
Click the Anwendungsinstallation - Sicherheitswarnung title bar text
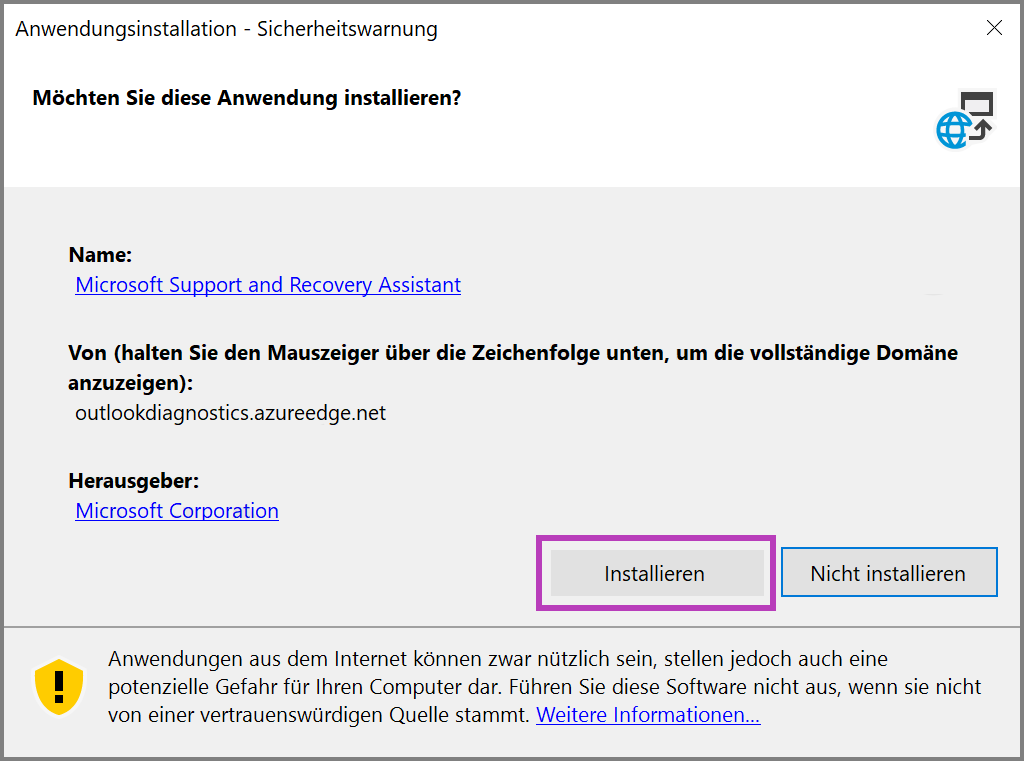point(226,29)
